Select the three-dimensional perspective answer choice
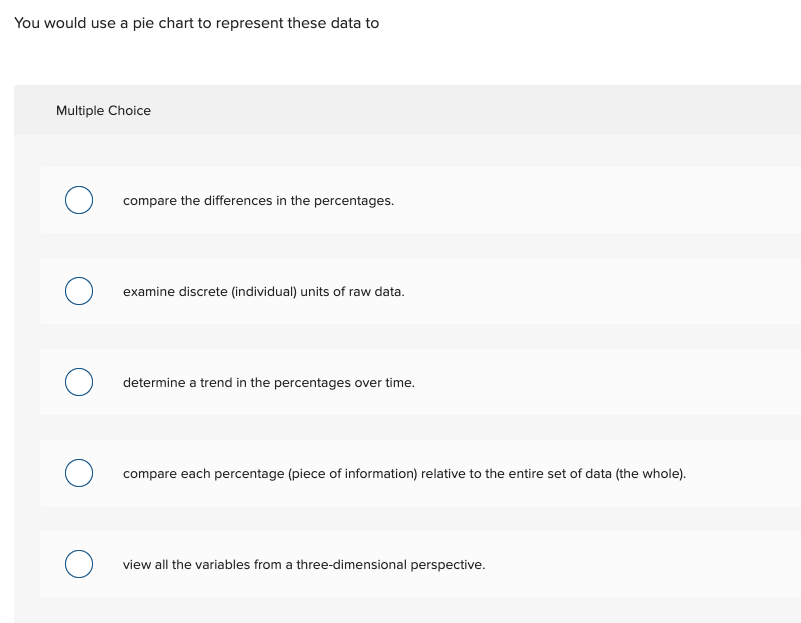Viewport: 801px width, 623px height. click(x=79, y=564)
